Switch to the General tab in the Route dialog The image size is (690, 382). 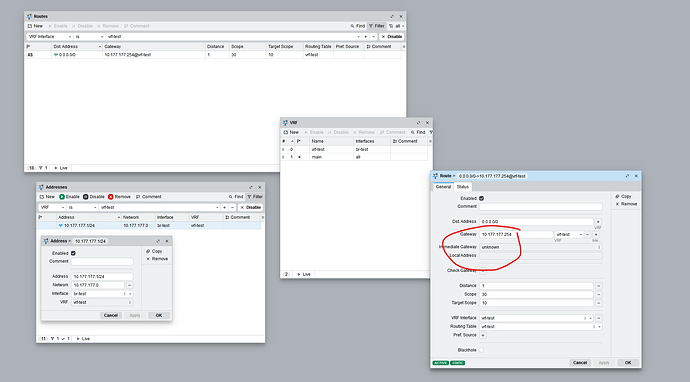[443, 187]
